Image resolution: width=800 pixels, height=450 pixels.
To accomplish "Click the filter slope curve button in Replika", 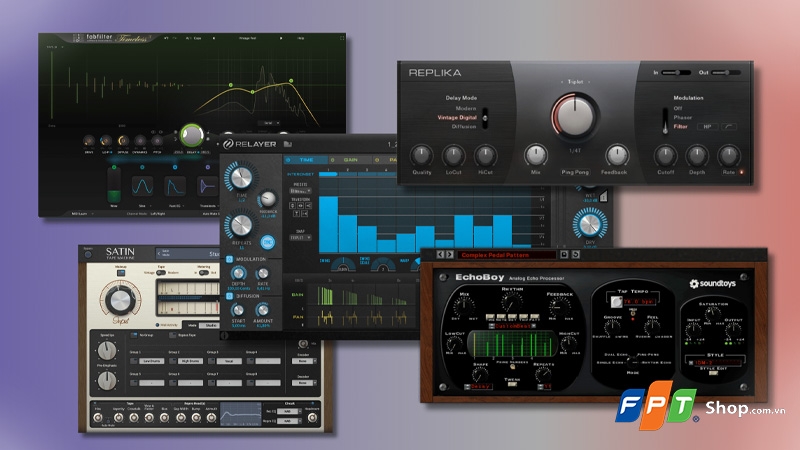I will pyautogui.click(x=729, y=127).
